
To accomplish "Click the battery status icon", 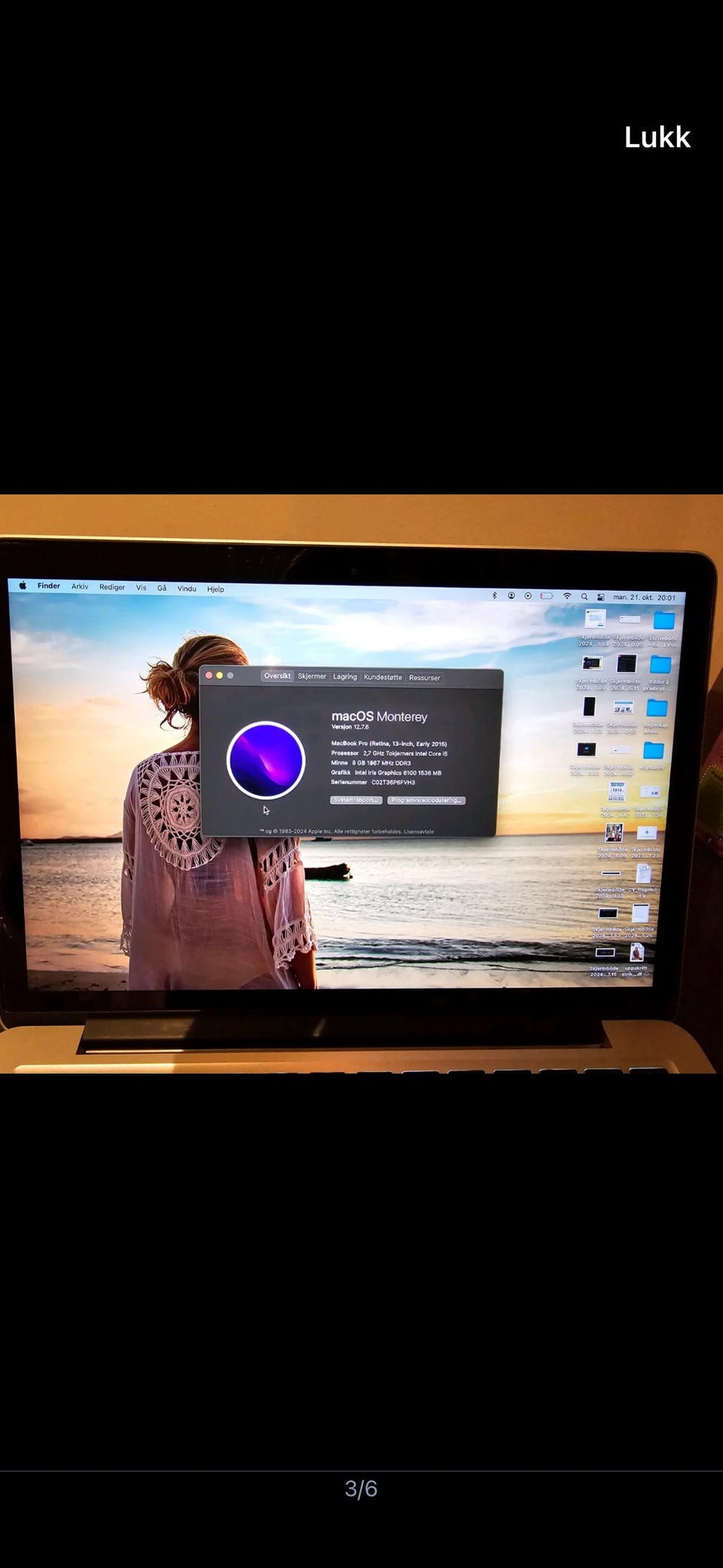I will point(547,596).
